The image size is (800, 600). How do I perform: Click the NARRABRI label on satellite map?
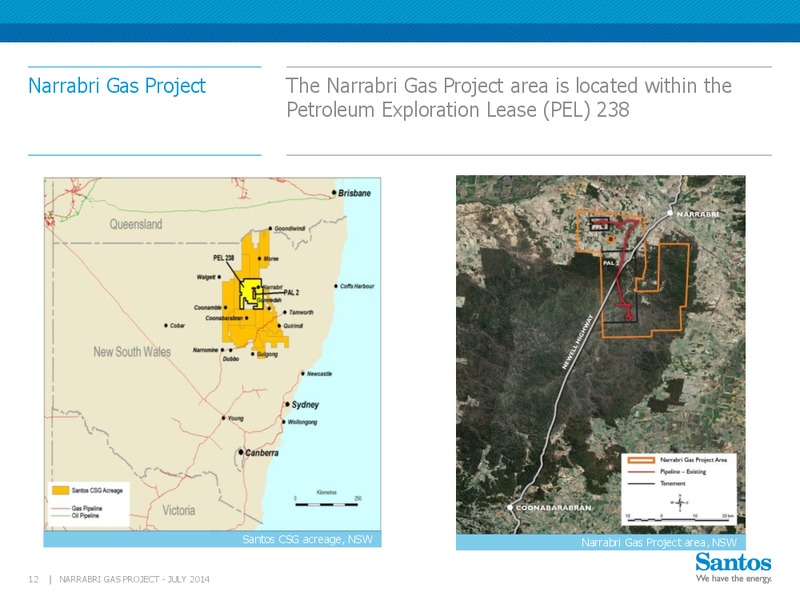click(x=697, y=214)
